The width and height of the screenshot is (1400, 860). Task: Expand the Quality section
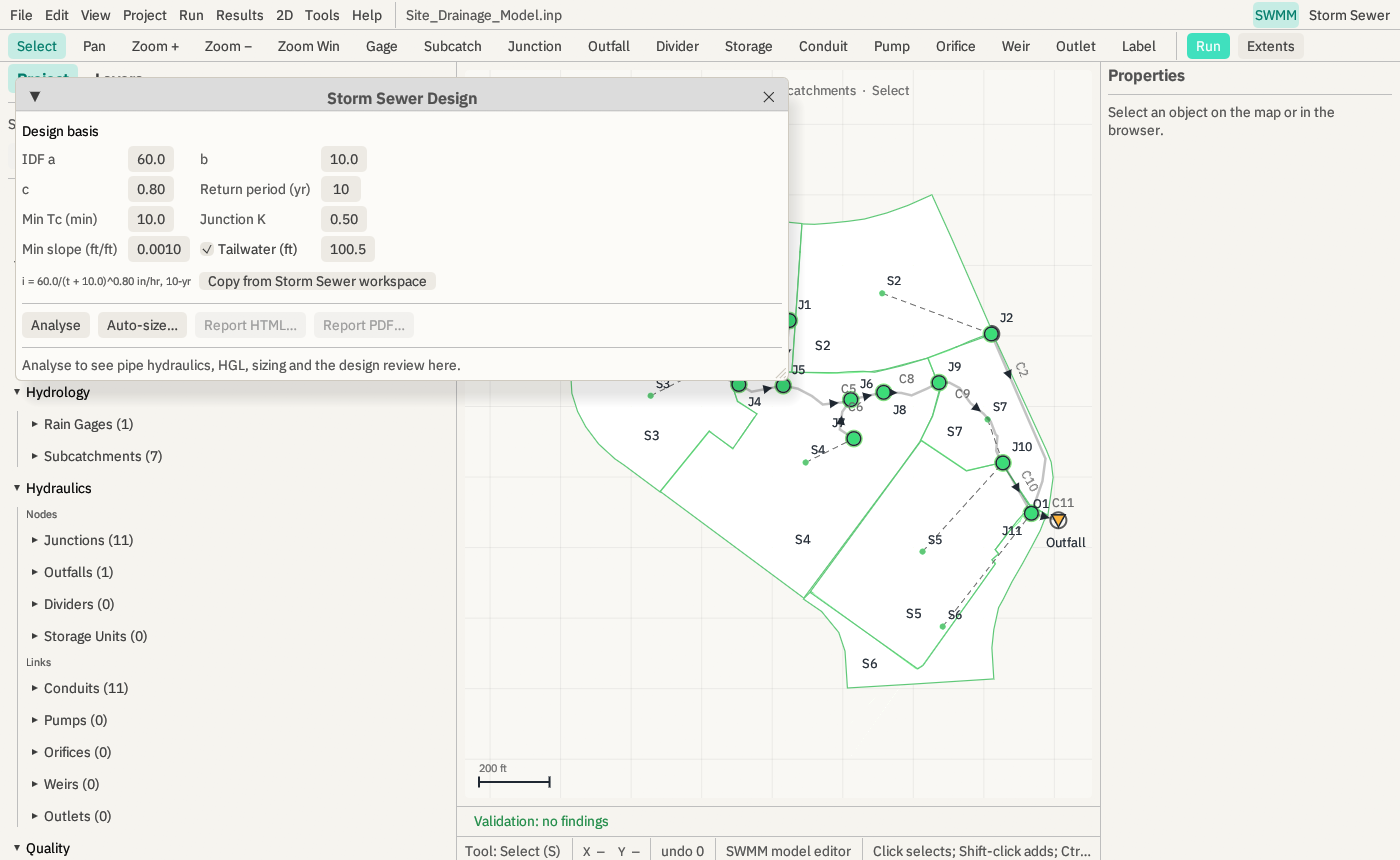[17, 848]
